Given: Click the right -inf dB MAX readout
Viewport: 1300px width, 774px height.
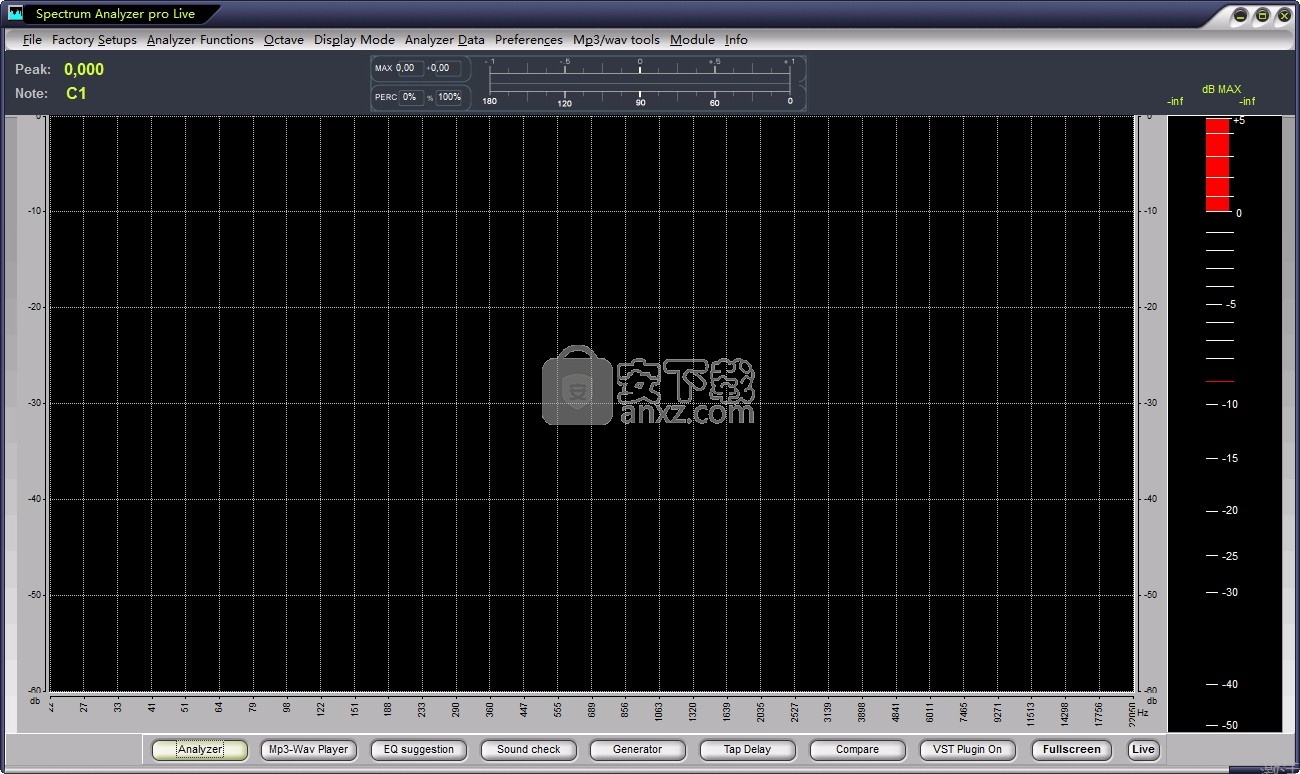Looking at the screenshot, I should (x=1247, y=101).
